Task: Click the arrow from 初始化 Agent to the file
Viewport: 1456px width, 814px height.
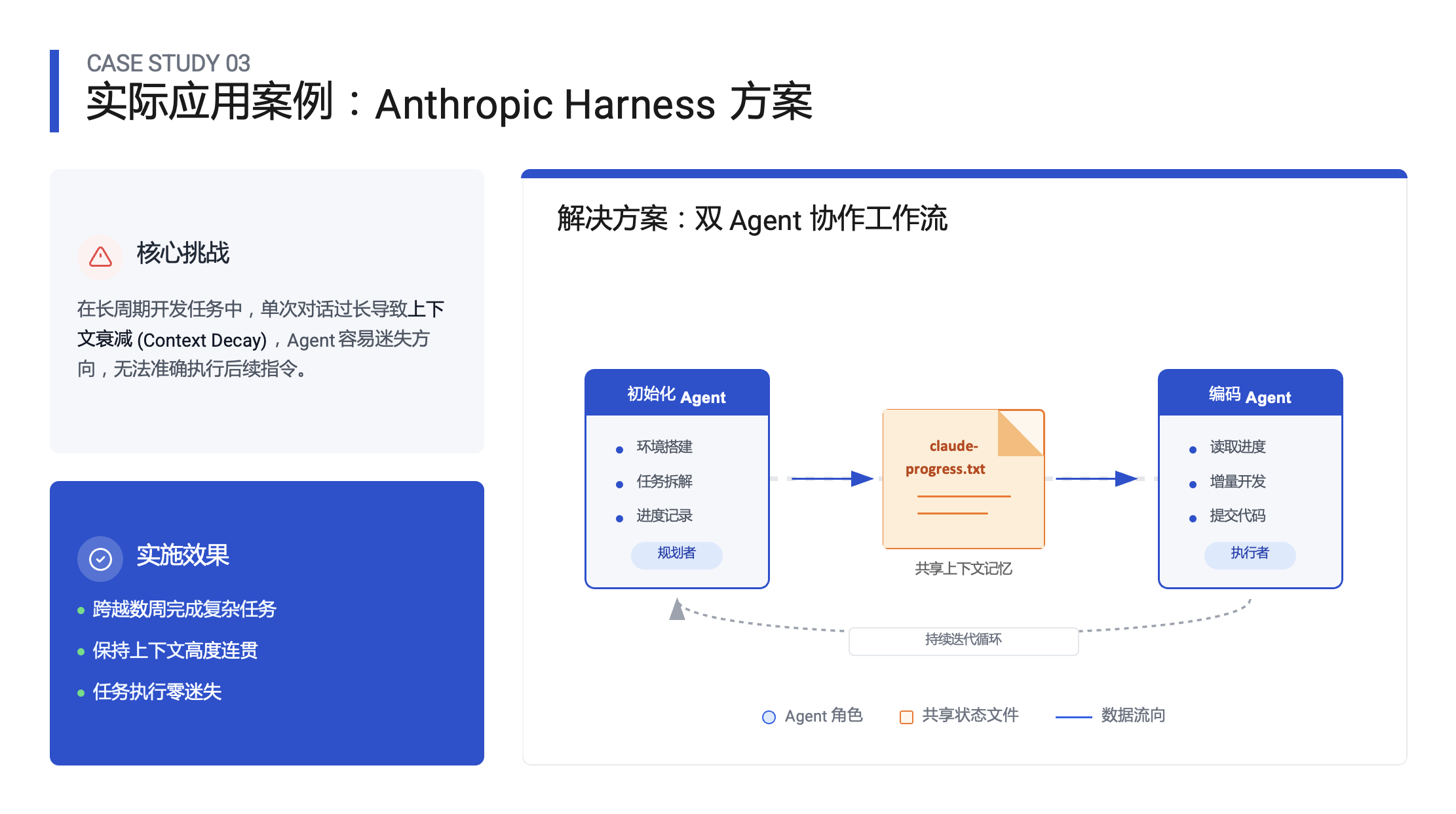Action: 832,478
